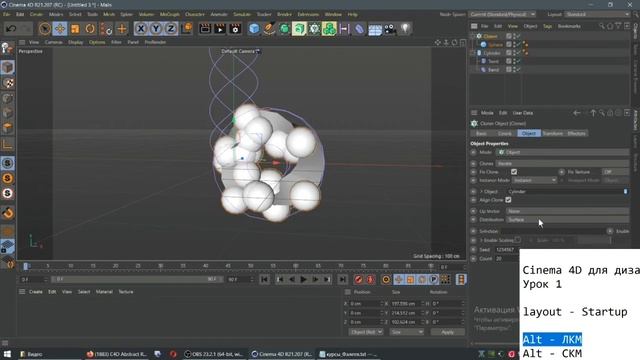Click Render to Picture Viewer icon

(x=220, y=29)
